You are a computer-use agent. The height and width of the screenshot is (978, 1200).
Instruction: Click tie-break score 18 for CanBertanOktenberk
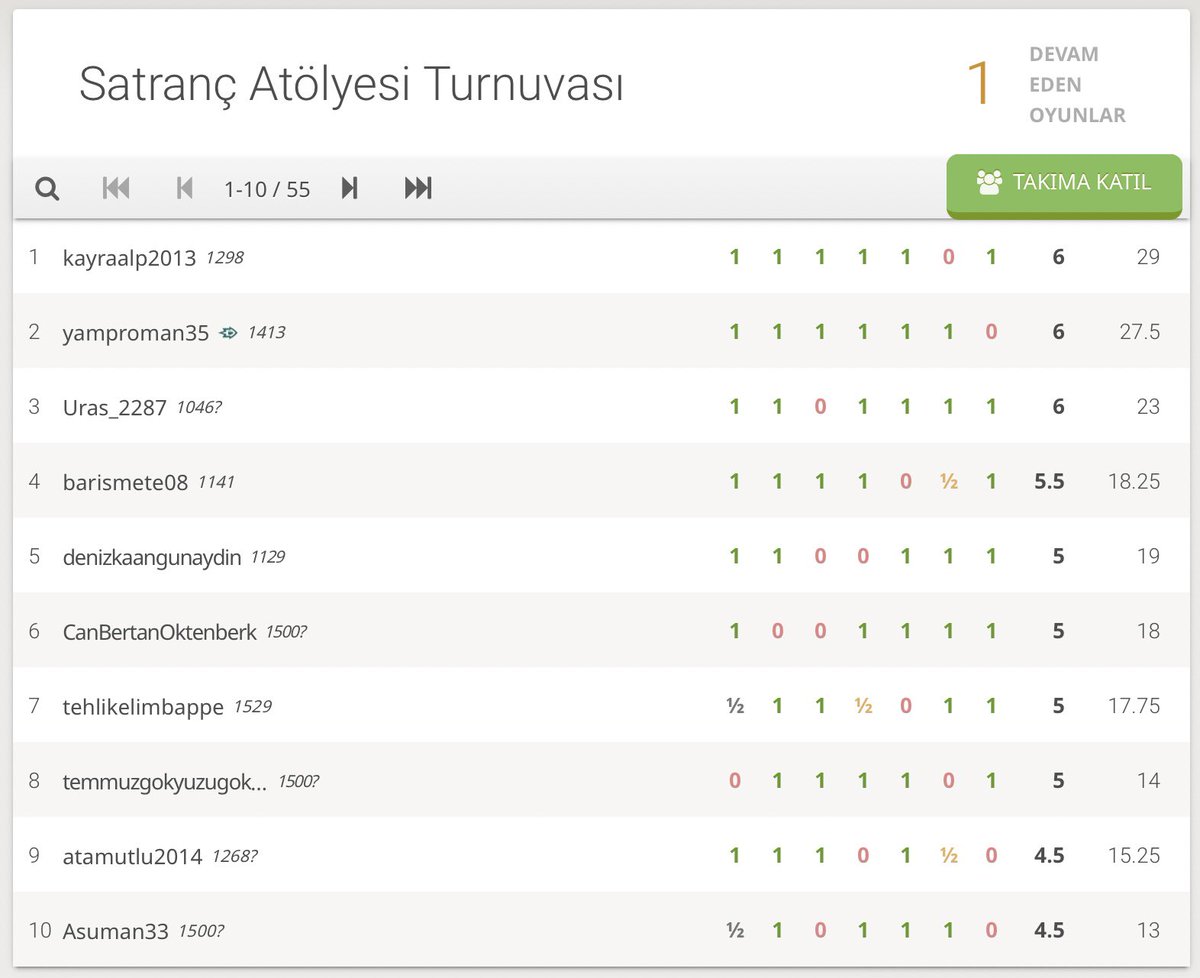coord(1148,632)
